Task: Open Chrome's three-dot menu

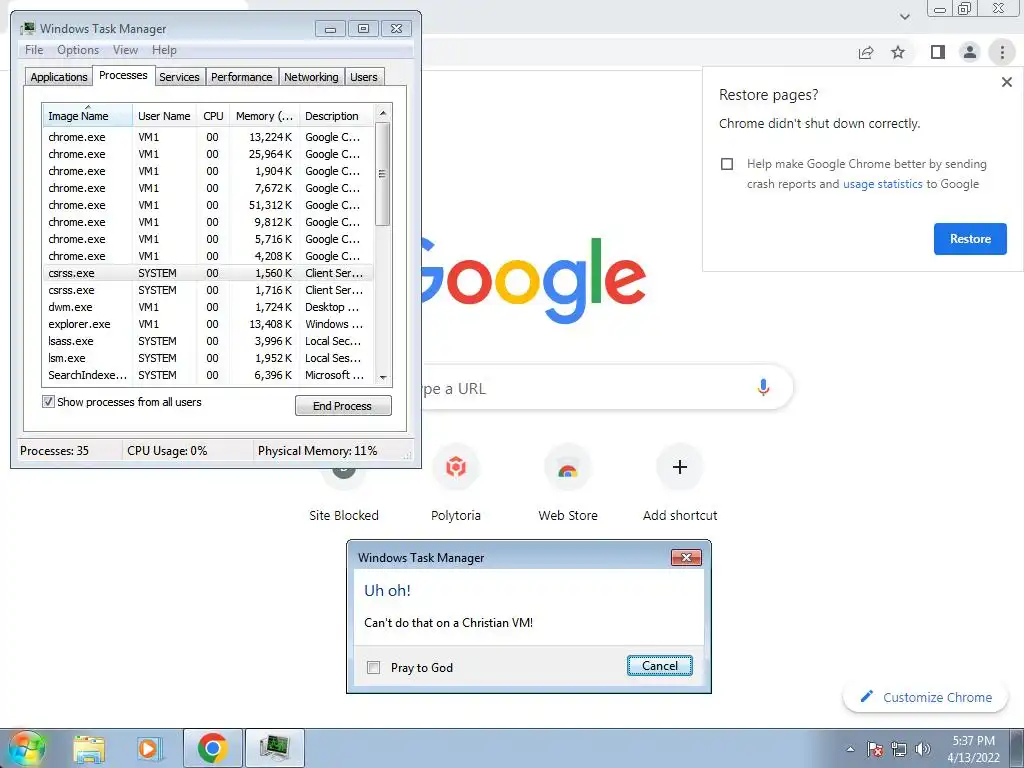Action: (1002, 52)
